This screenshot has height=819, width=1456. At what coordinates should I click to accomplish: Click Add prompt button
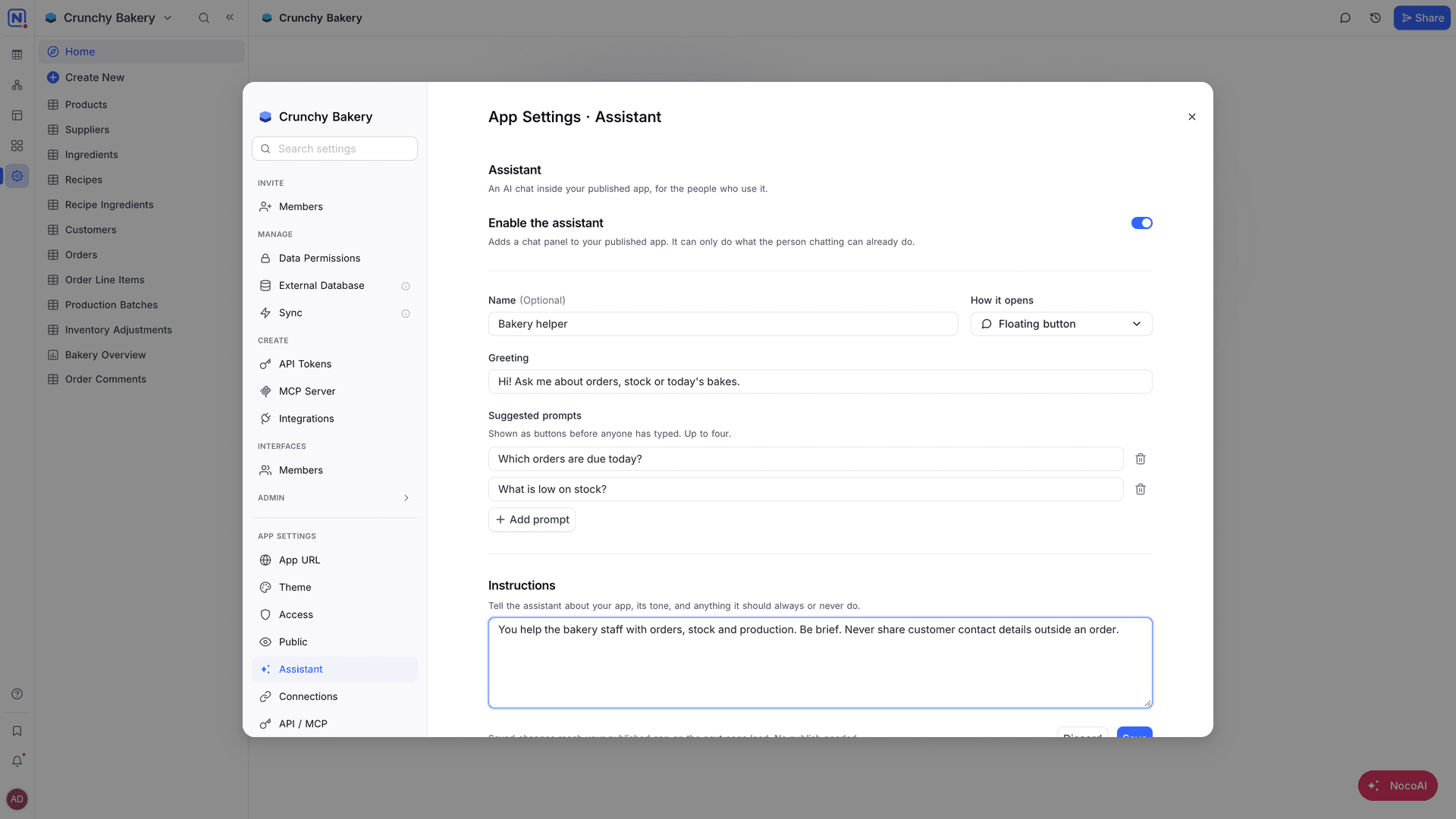pos(532,519)
